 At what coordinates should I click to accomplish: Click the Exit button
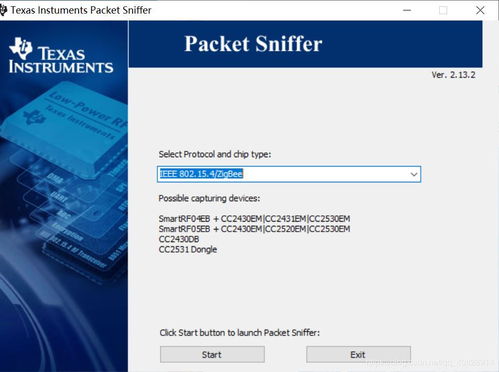(x=358, y=354)
